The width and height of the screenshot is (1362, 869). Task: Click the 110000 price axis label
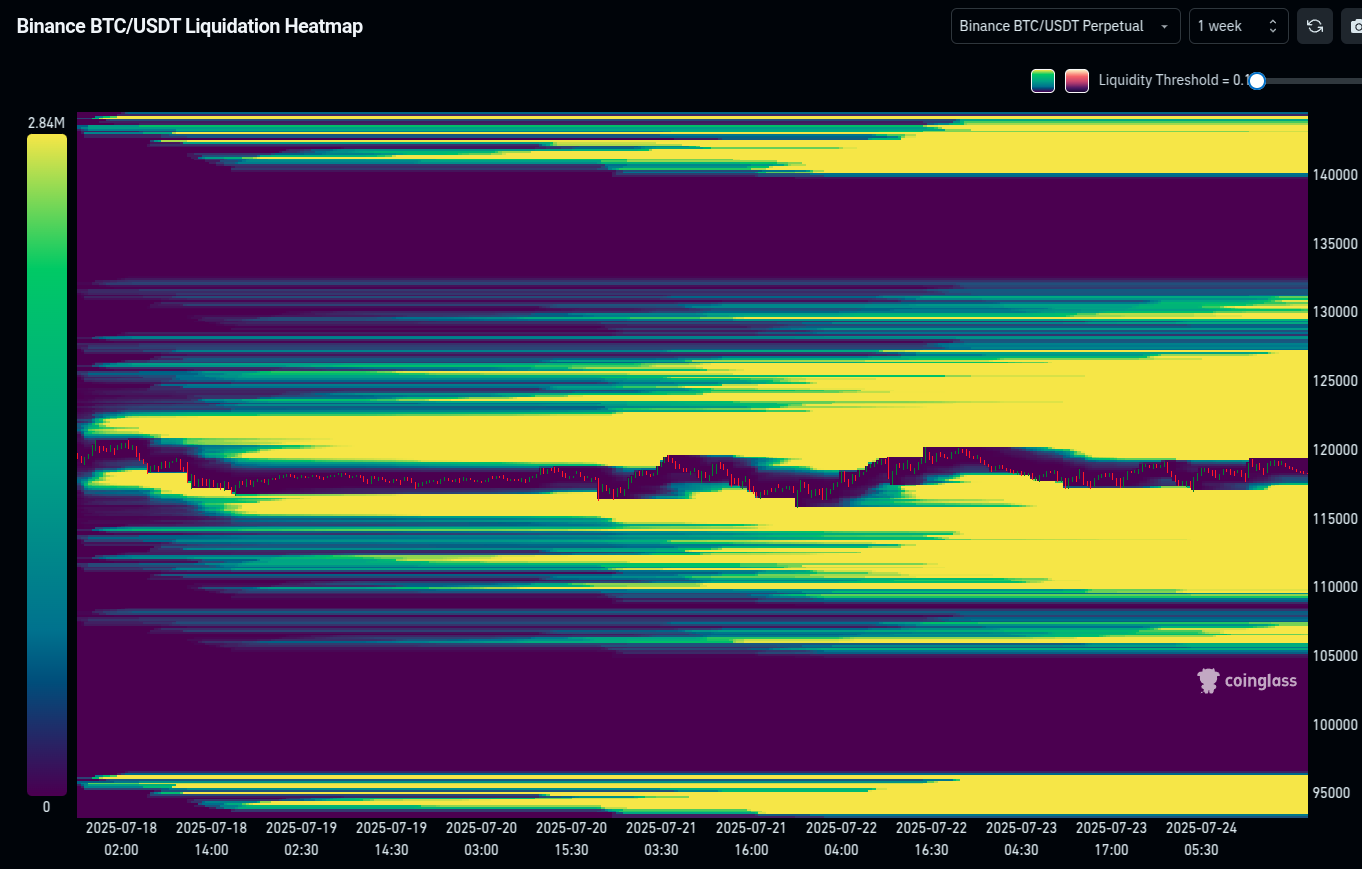coord(1335,587)
